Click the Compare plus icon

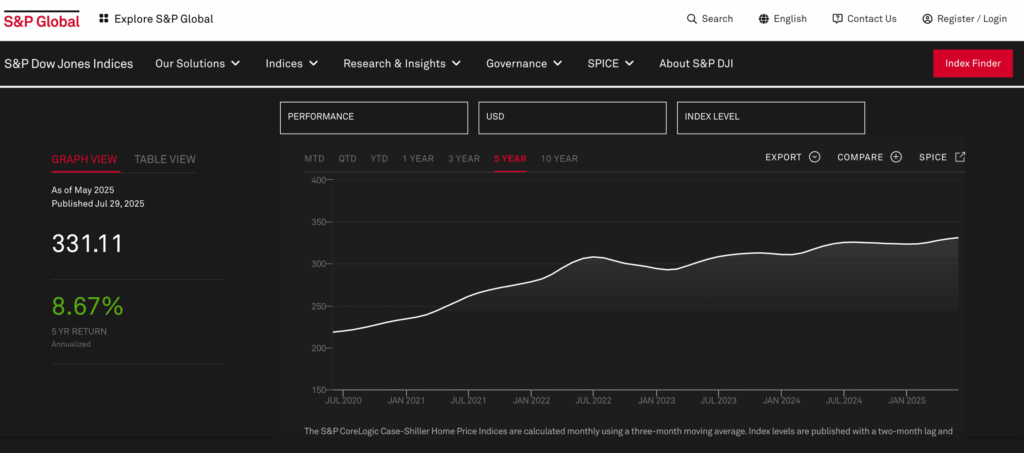pyautogui.click(x=896, y=157)
